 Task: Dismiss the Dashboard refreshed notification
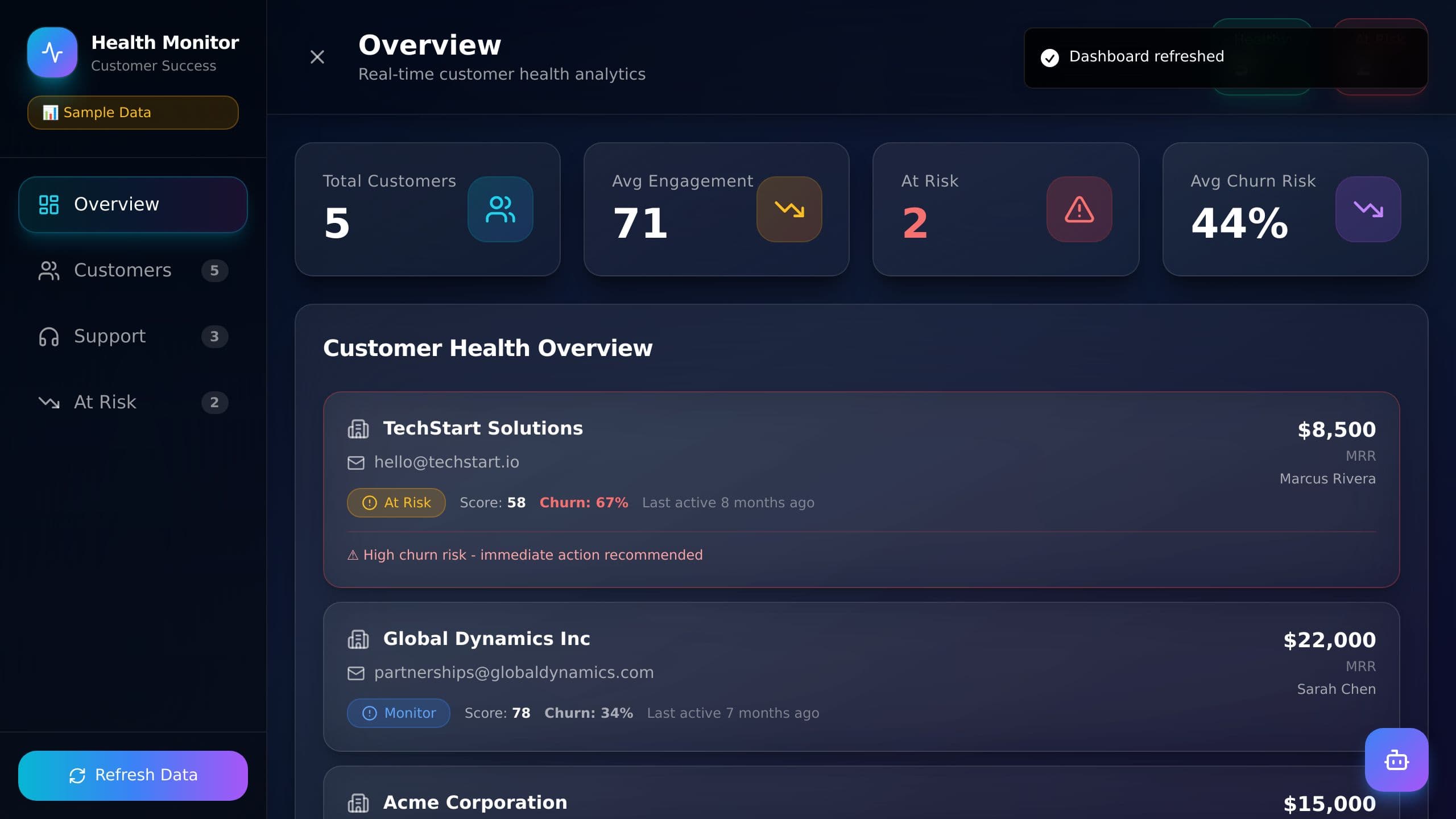pyautogui.click(x=1226, y=57)
